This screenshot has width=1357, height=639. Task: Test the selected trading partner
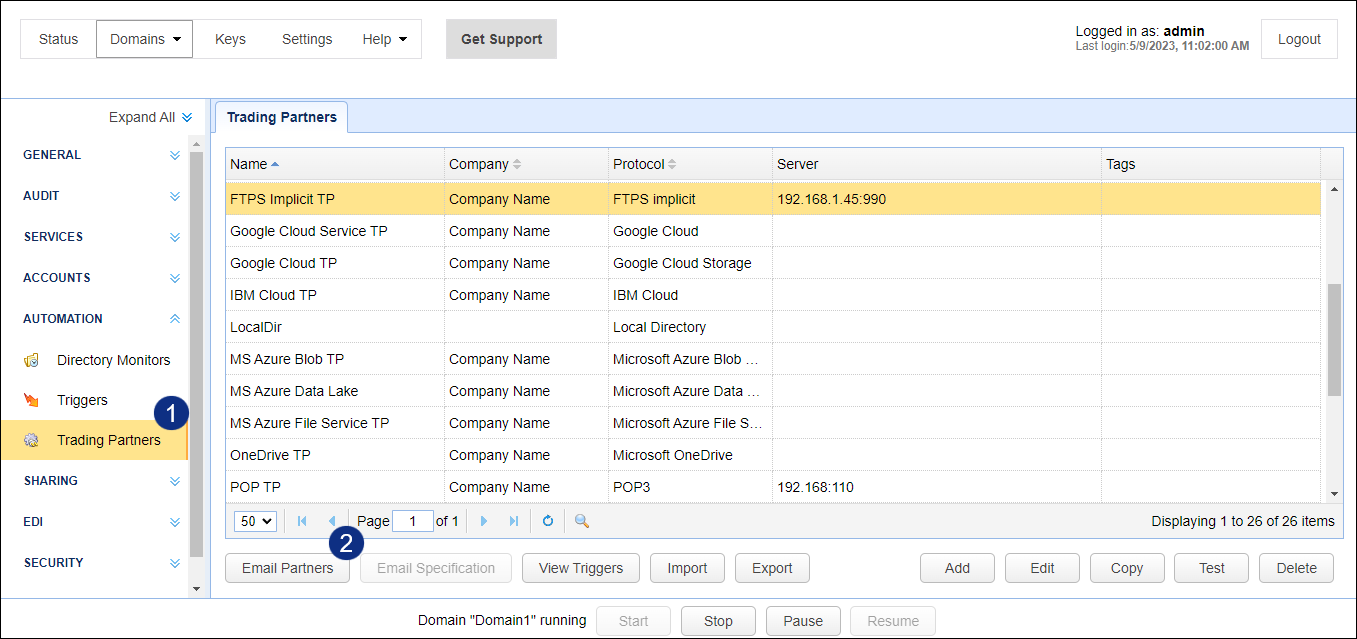click(x=1212, y=568)
